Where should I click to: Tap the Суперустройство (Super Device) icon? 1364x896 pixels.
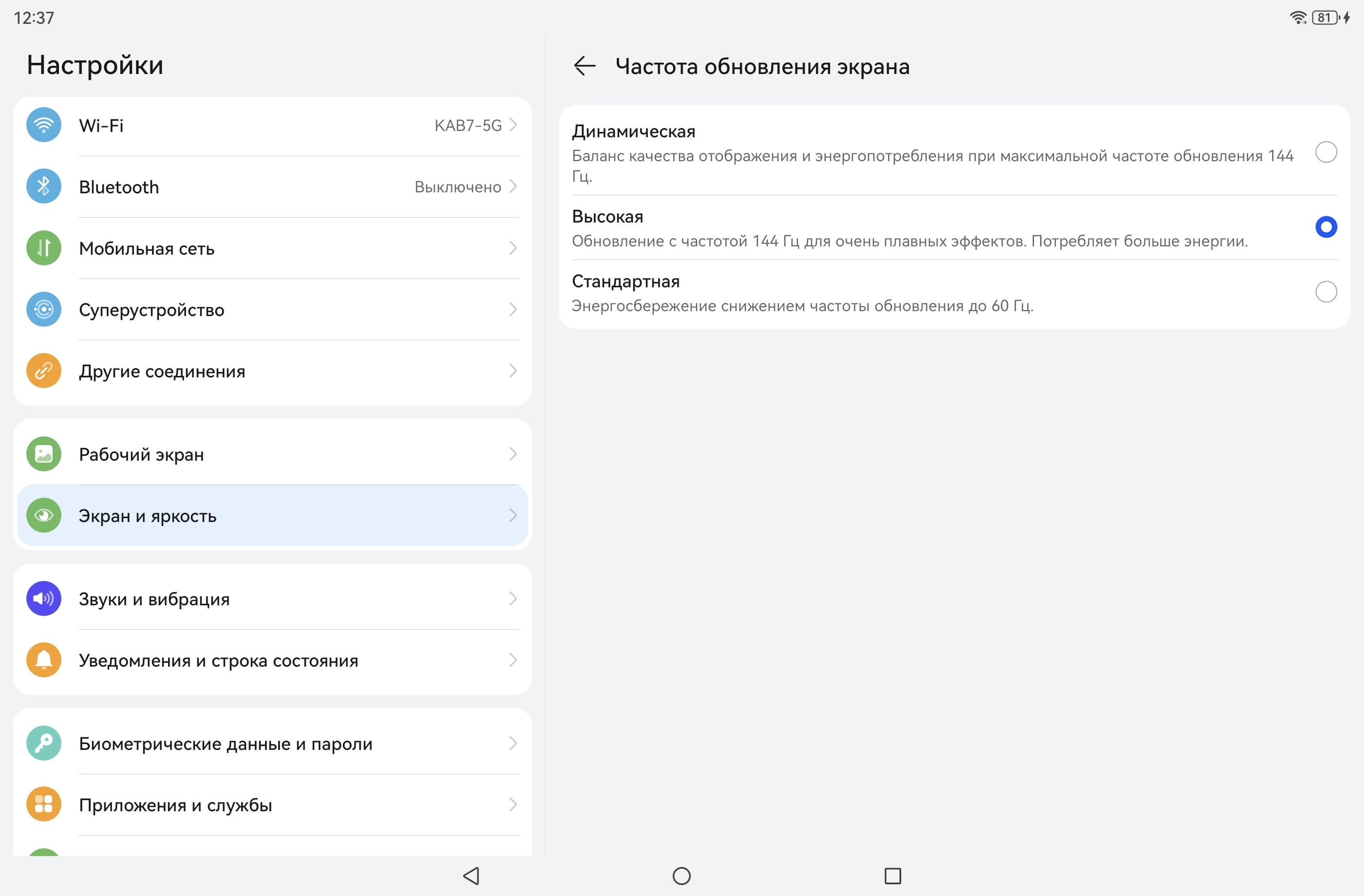point(43,309)
